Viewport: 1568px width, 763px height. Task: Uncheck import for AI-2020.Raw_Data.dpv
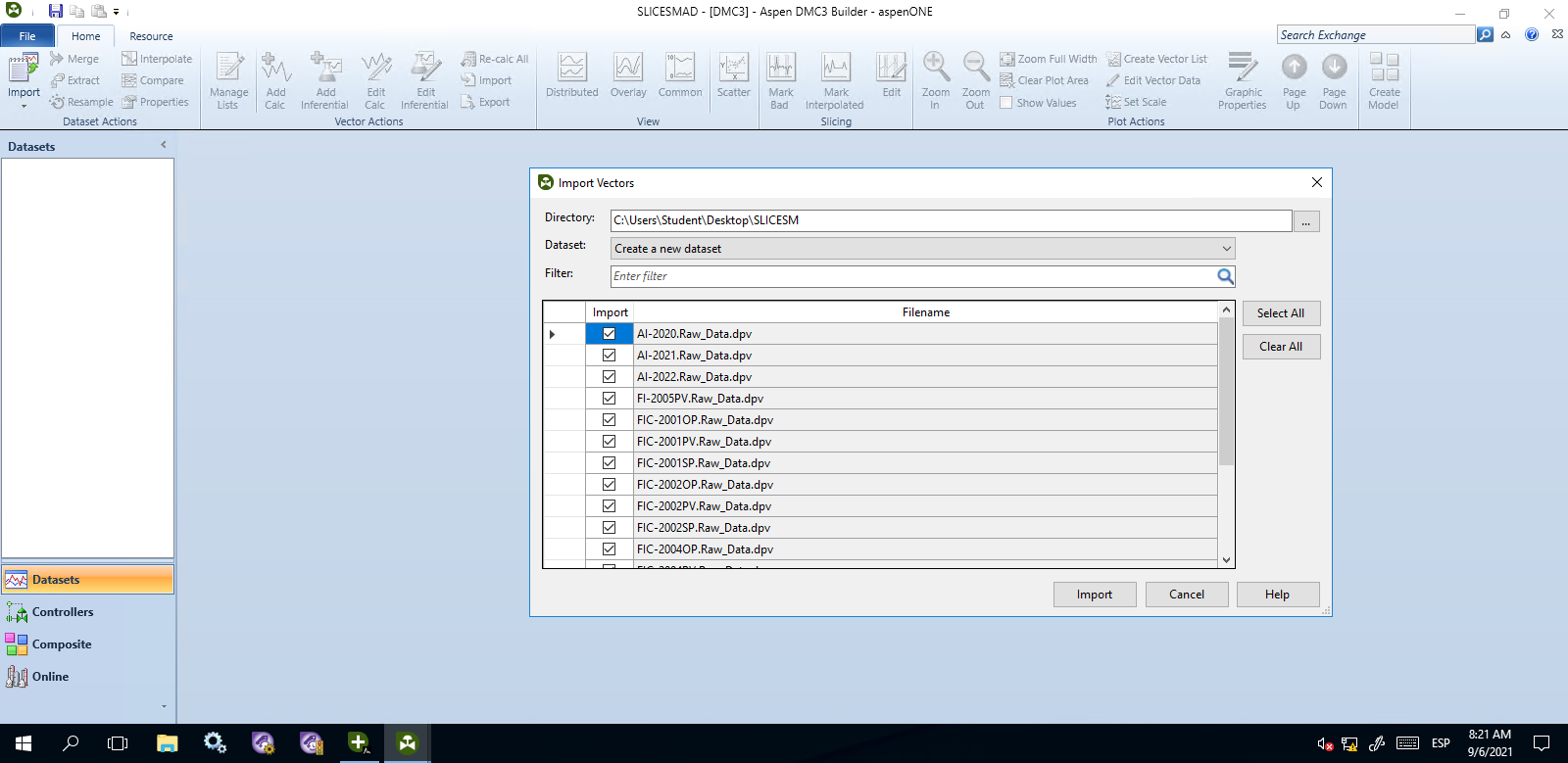click(x=609, y=334)
